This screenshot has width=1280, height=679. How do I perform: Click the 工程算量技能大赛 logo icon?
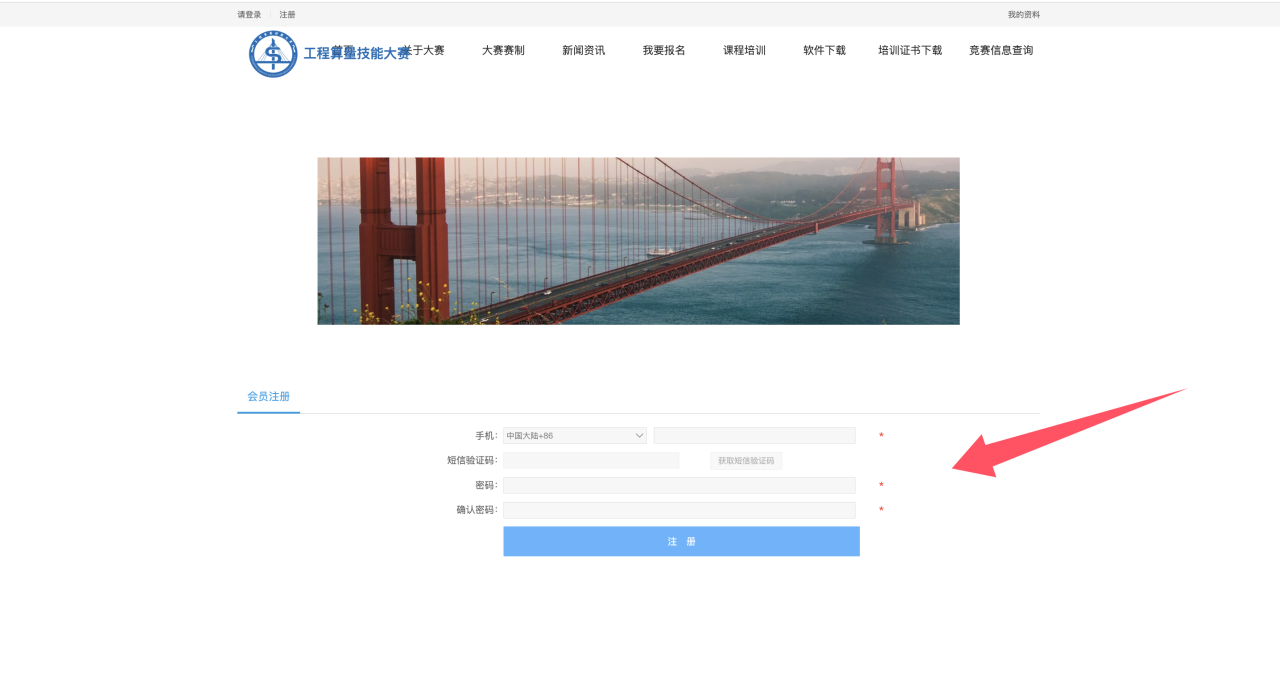[x=273, y=53]
